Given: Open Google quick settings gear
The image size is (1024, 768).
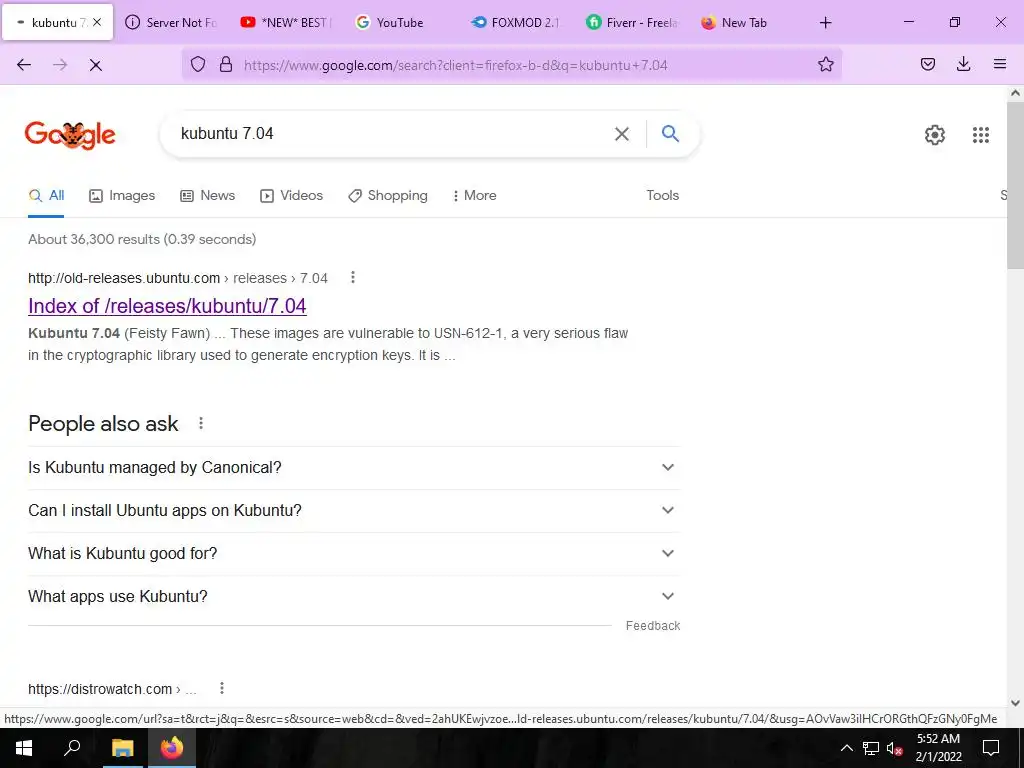Looking at the screenshot, I should pos(935,135).
